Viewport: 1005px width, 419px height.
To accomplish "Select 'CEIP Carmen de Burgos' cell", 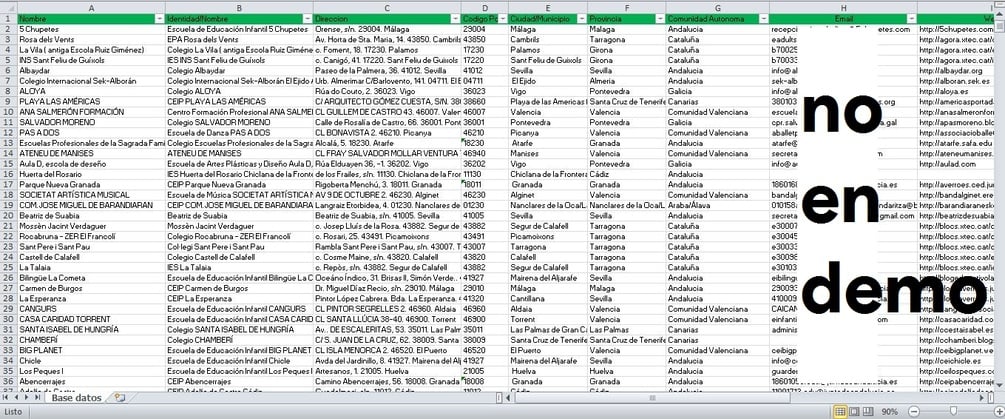I will coord(239,288).
